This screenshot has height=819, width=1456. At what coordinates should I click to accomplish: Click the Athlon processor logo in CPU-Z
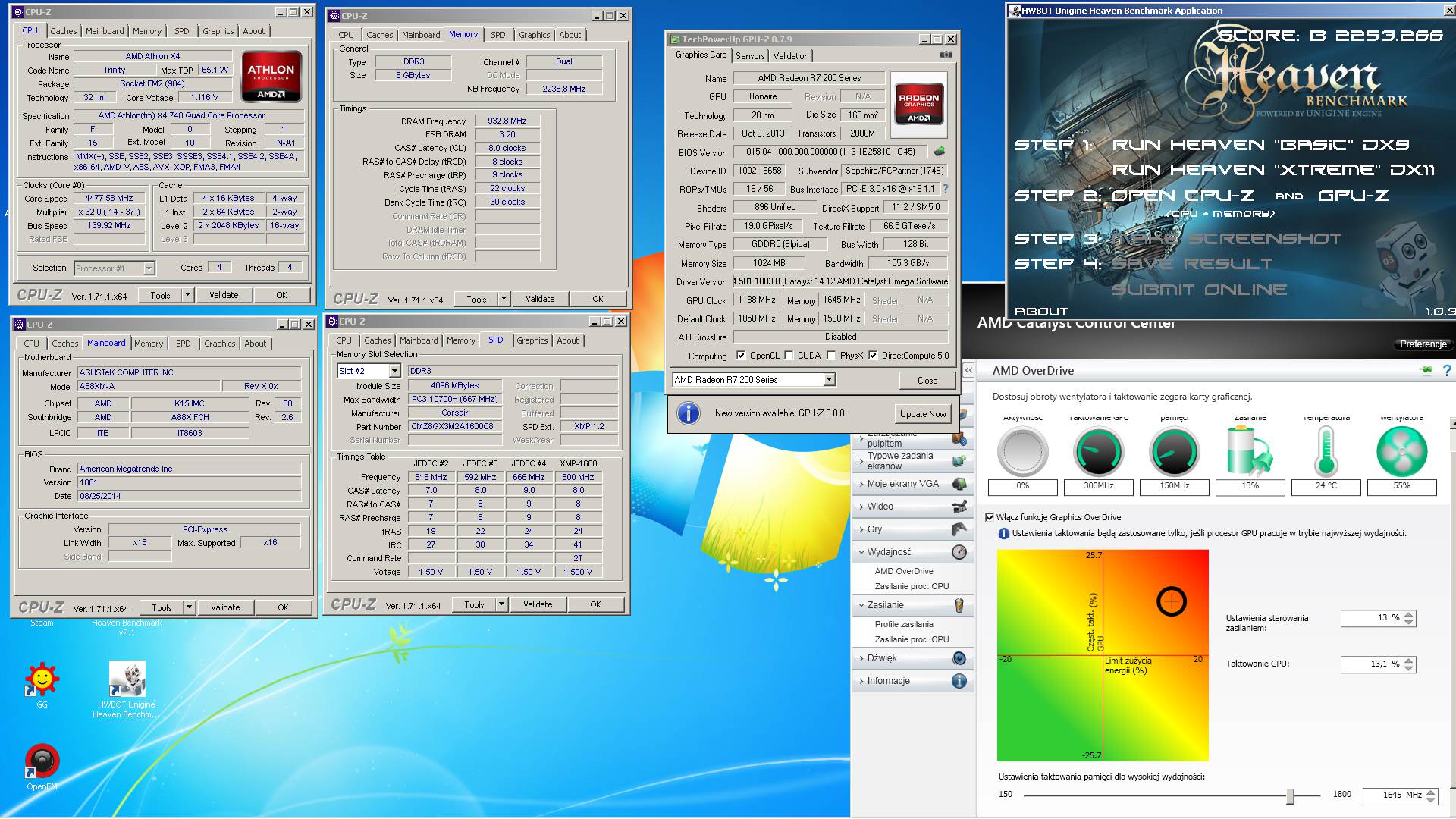click(x=271, y=76)
